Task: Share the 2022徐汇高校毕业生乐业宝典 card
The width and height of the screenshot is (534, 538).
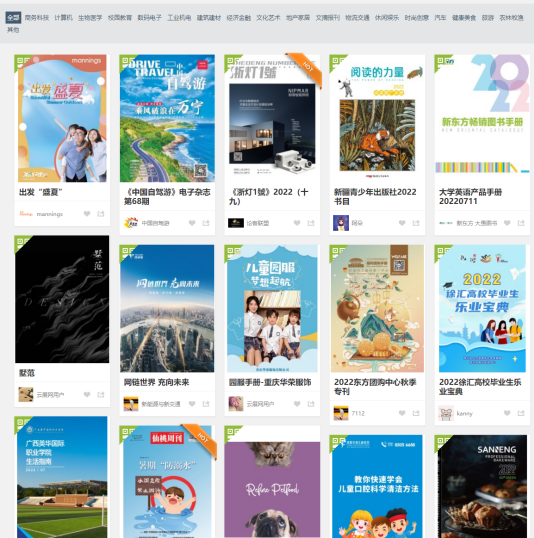Action: [521, 413]
